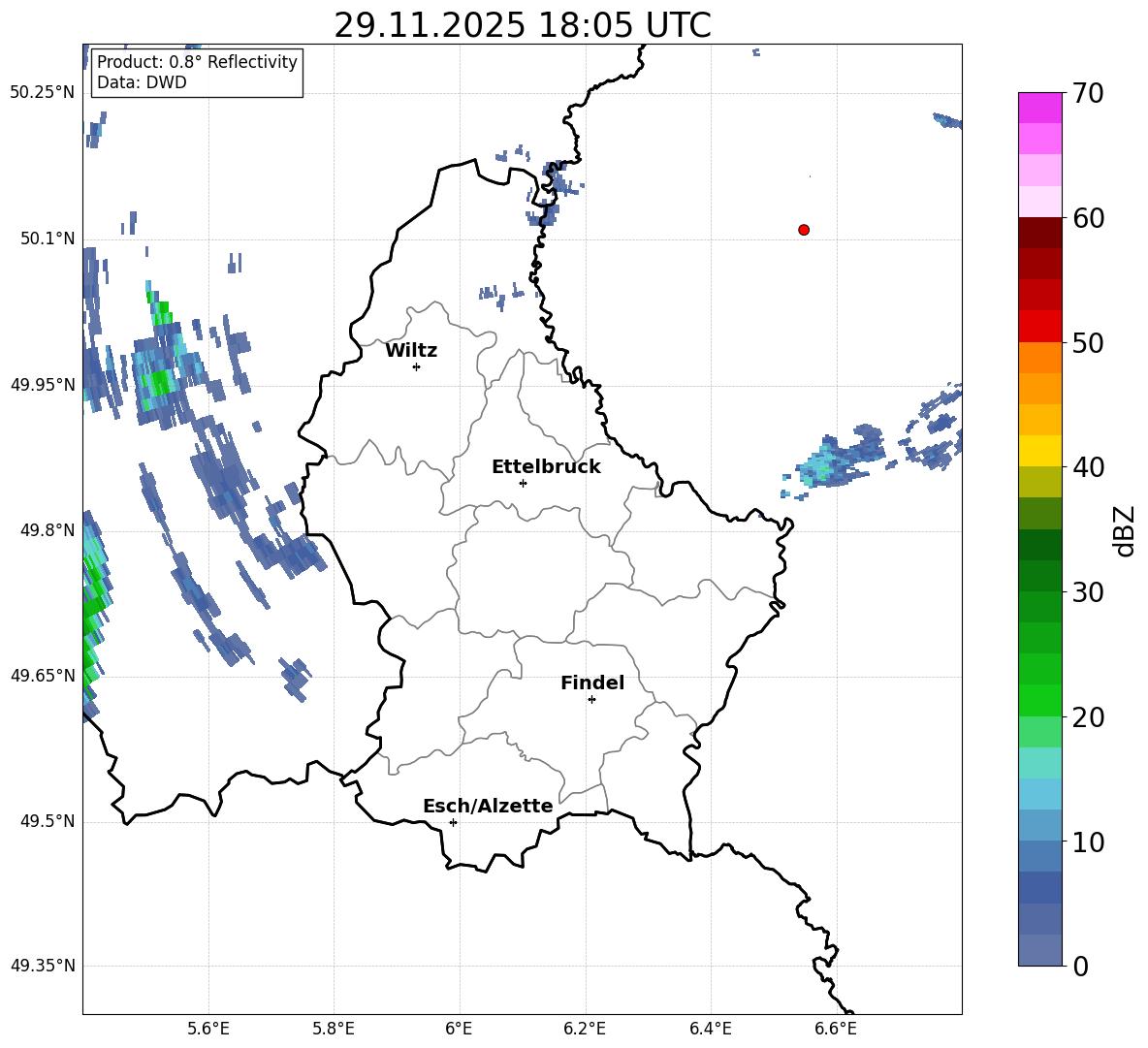Click the 49.8°N latitude label
This screenshot has width=1148, height=1048.
pos(47,530)
